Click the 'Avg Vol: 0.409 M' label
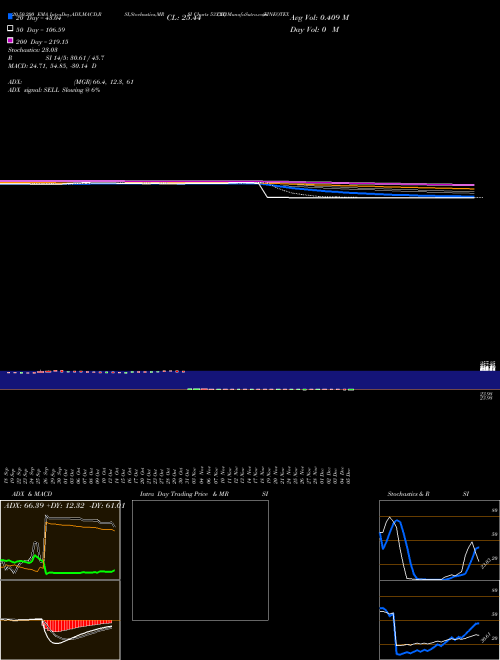This screenshot has height=660, width=500. point(319,18)
